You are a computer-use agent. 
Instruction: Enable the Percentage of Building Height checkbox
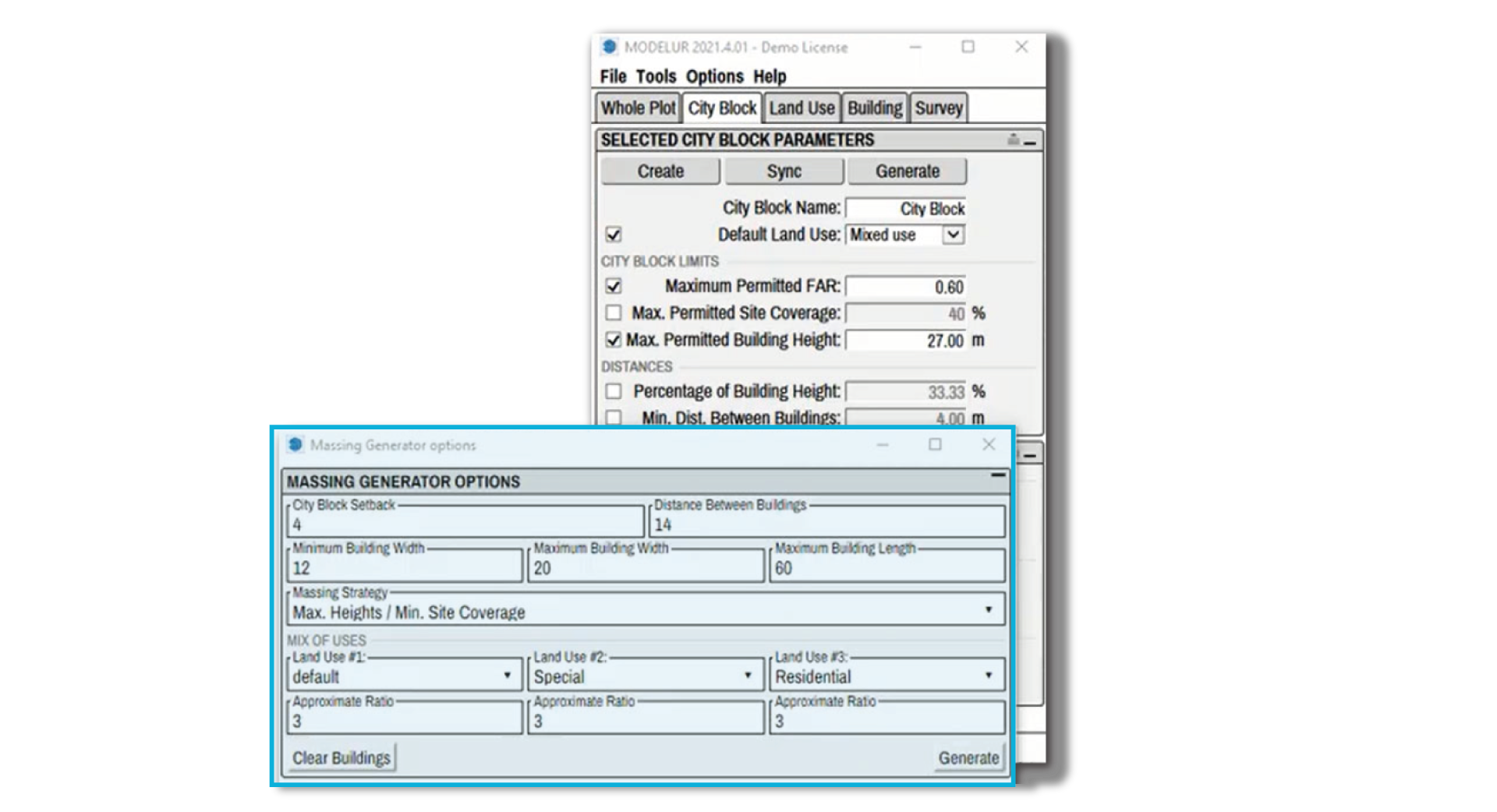tap(613, 391)
